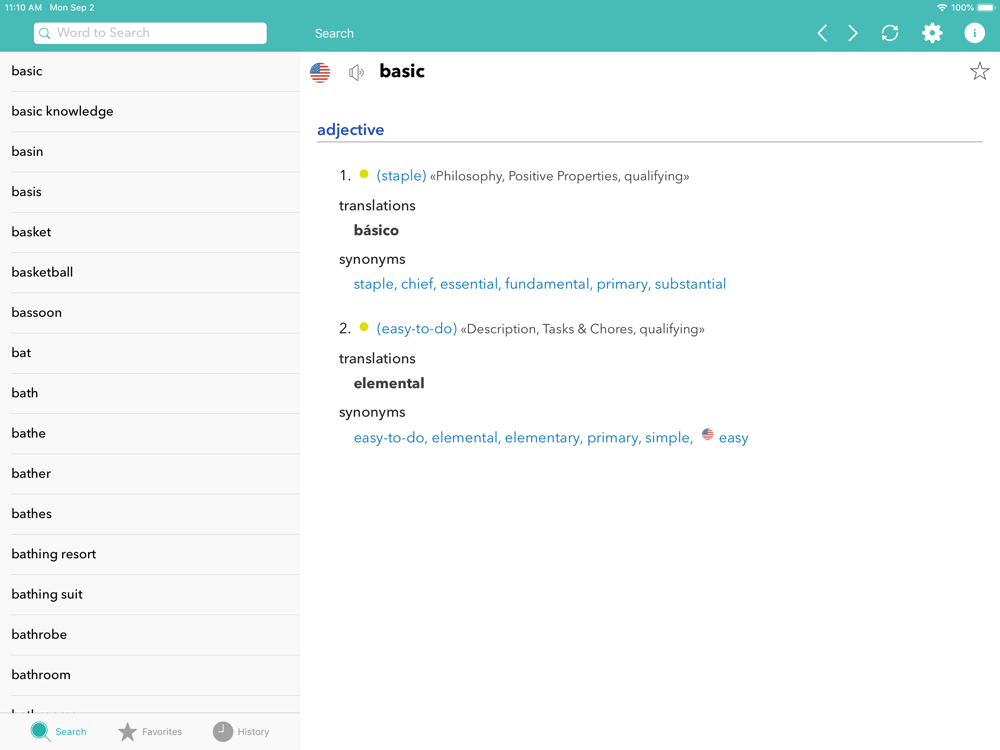The image size is (1000, 750).
Task: Switch to the Search tab at bottom
Action: point(59,732)
